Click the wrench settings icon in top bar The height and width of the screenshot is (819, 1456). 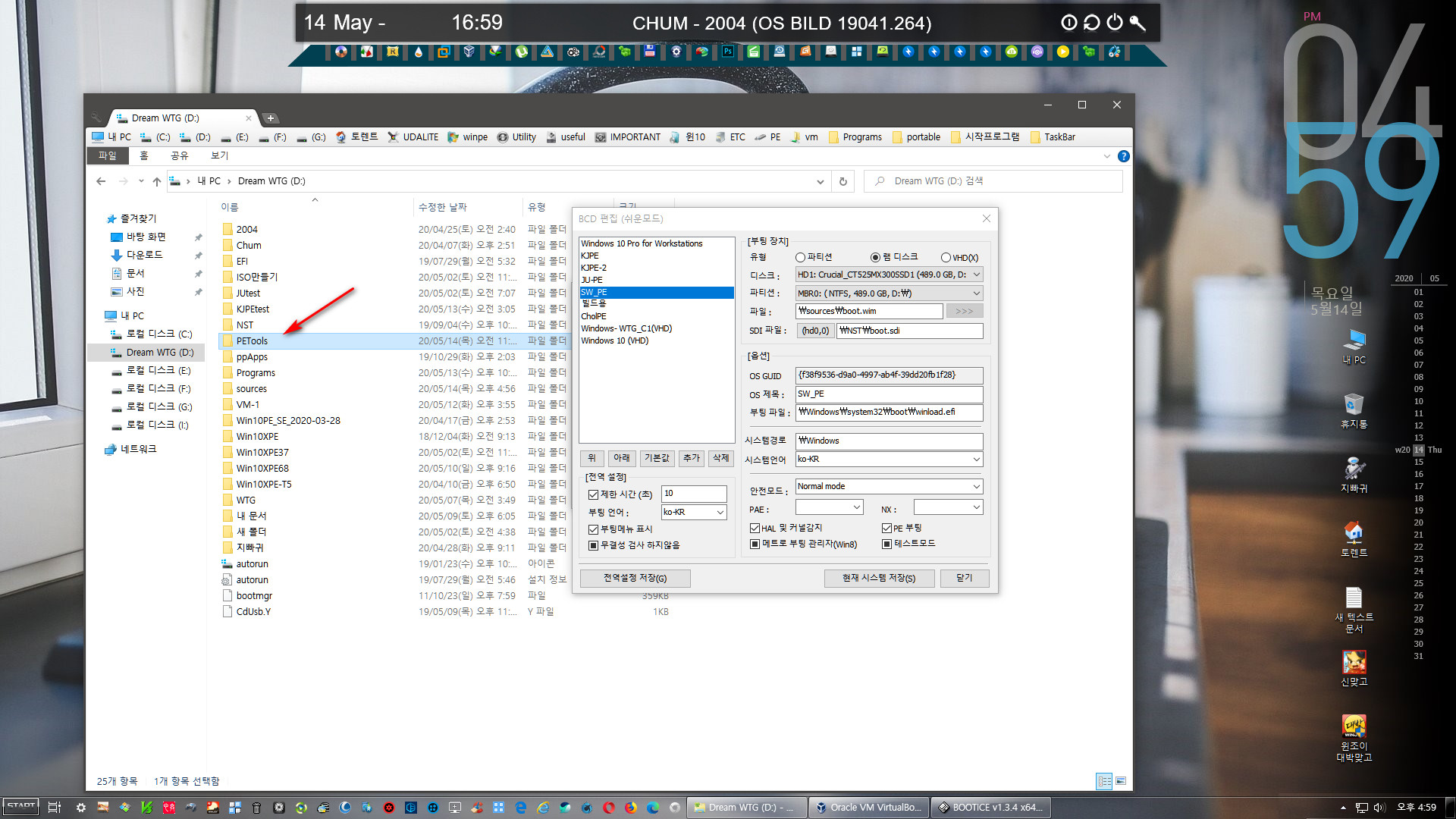coord(1137,23)
